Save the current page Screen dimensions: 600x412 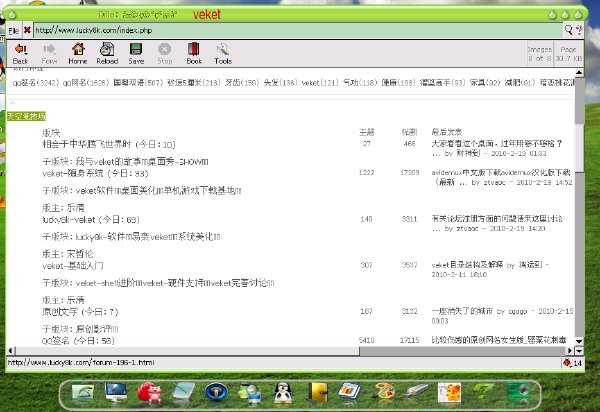(136, 53)
